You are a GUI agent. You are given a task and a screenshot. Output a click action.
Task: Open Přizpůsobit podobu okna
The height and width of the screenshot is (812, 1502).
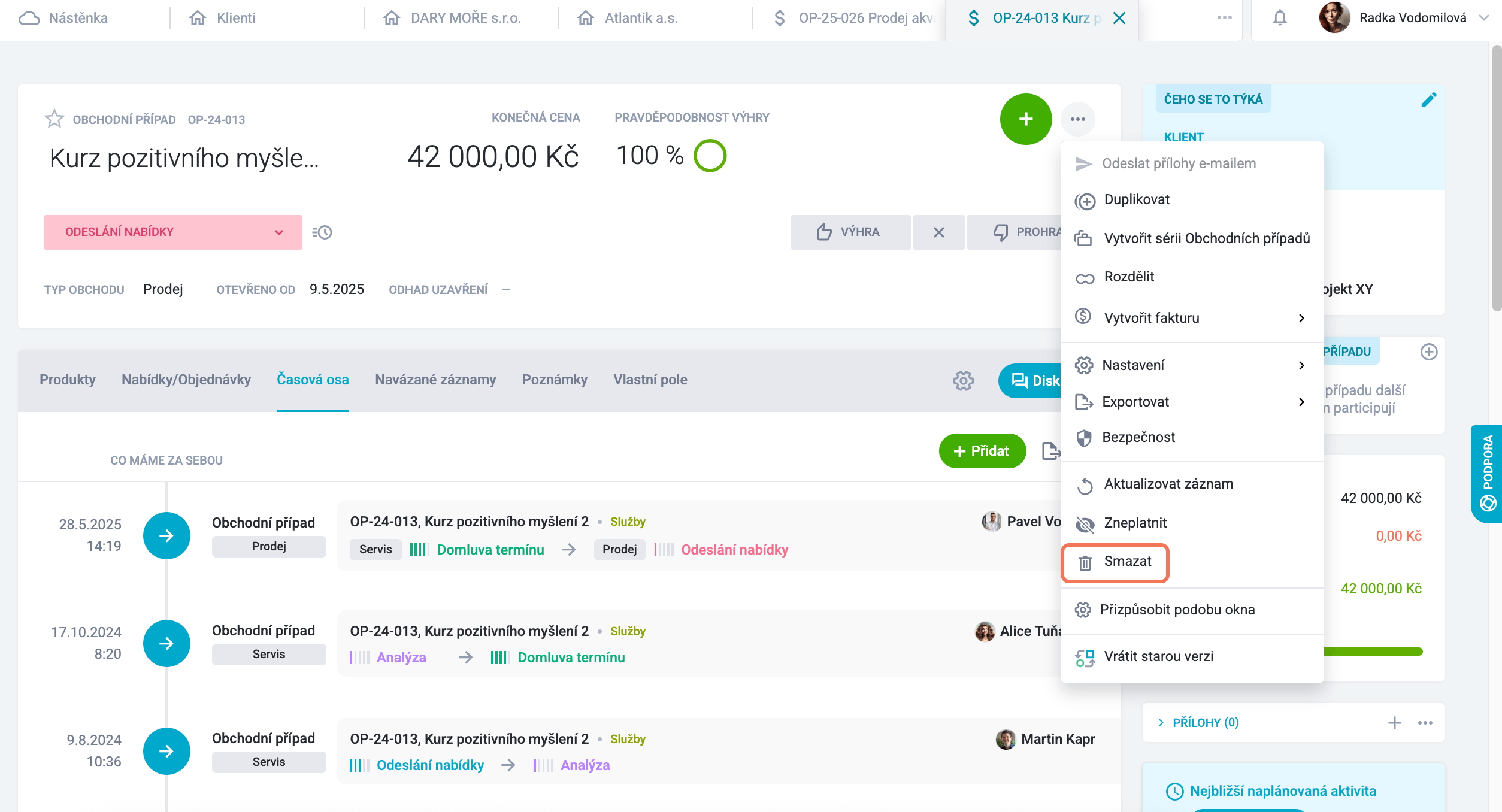click(x=1192, y=610)
